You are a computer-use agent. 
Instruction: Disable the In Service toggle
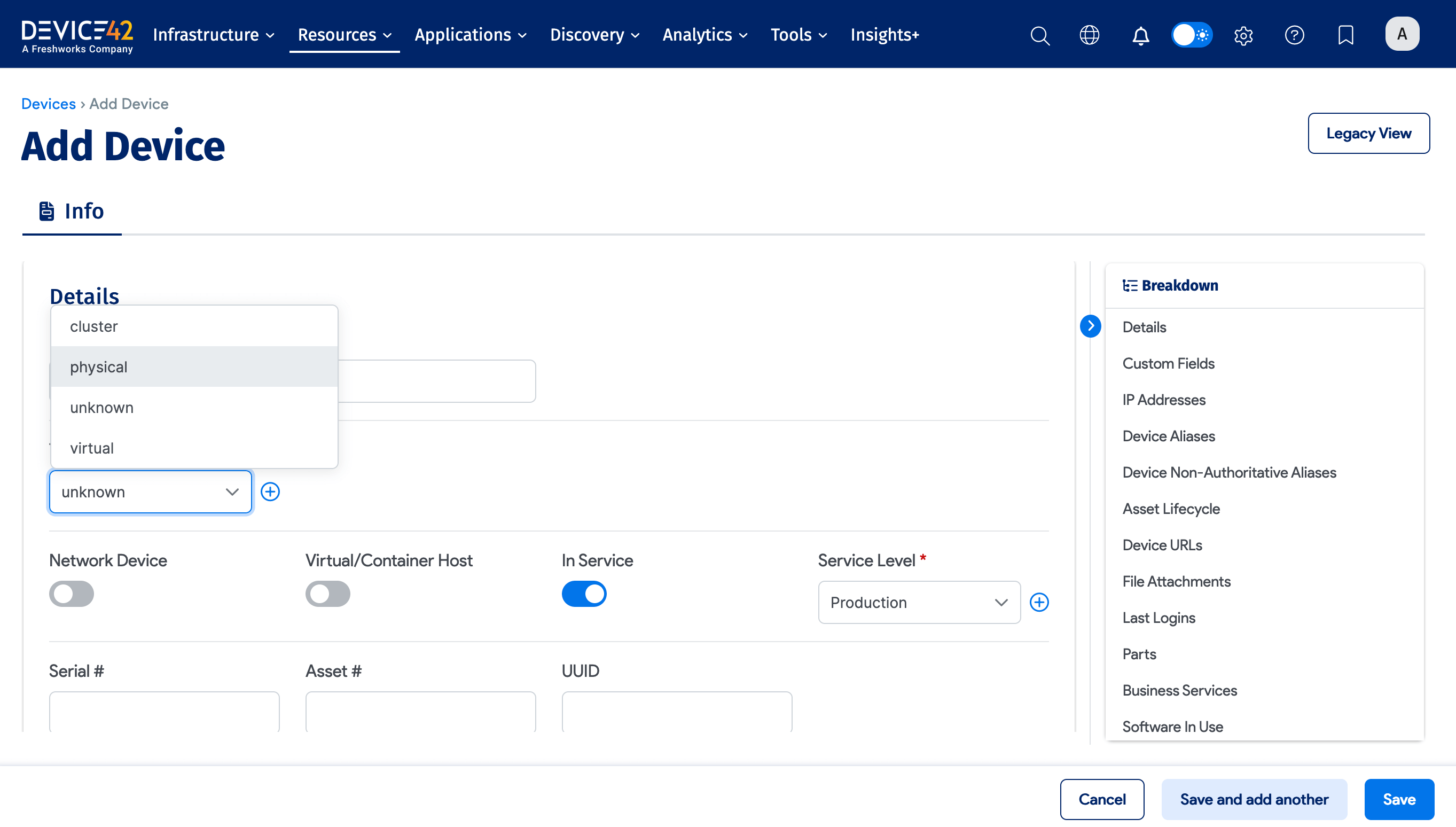(x=584, y=594)
